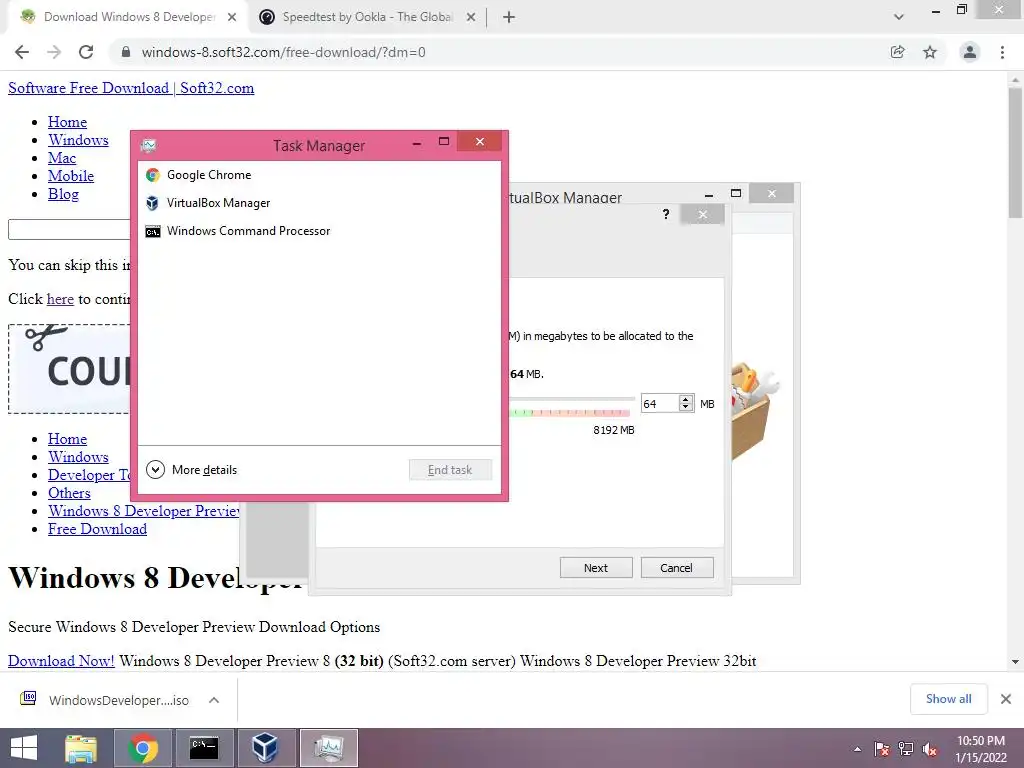Open Software Free Download Soft32.com link
This screenshot has width=1024, height=768.
131,88
